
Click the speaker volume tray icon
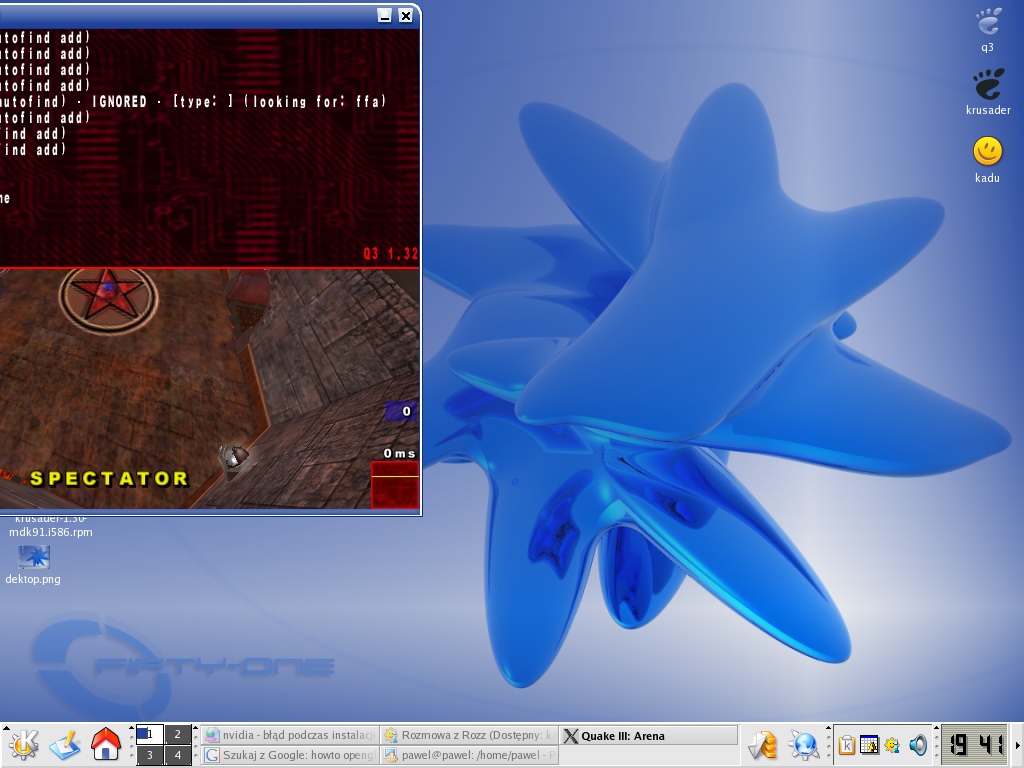tap(918, 745)
